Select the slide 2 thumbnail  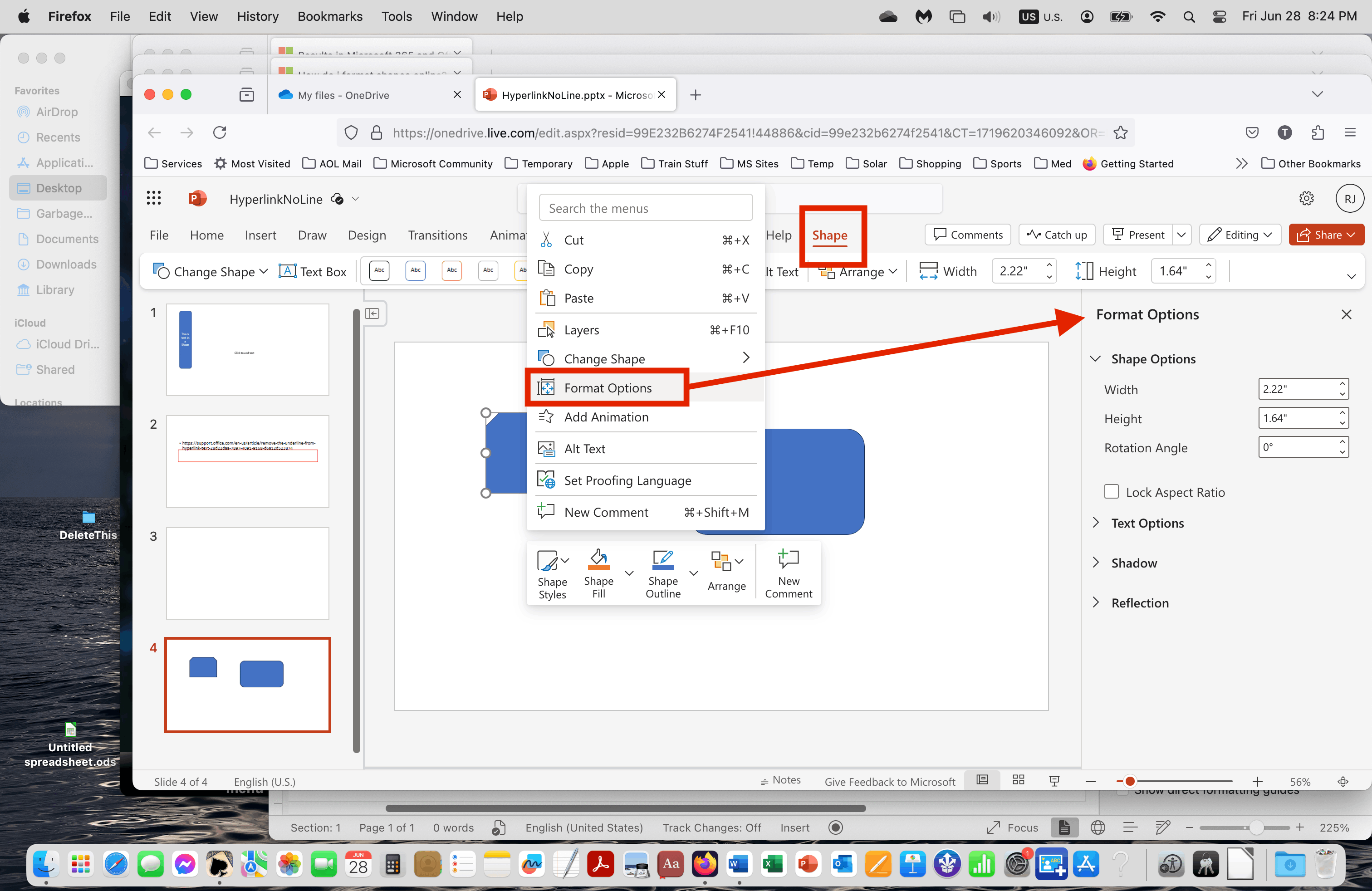[247, 461]
